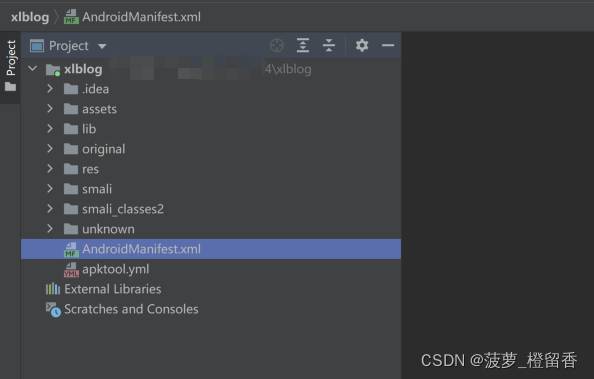The height and width of the screenshot is (379, 594).
Task: Click xlblog breadcrumb in navigation bar
Action: [x=30, y=17]
